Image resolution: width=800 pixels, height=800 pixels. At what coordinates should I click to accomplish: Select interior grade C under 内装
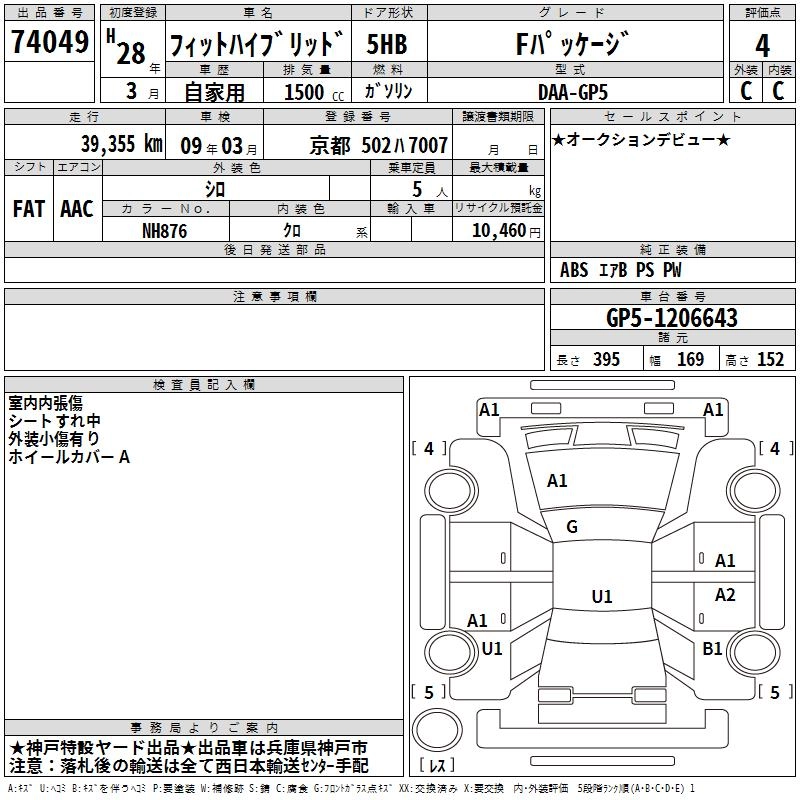point(778,91)
